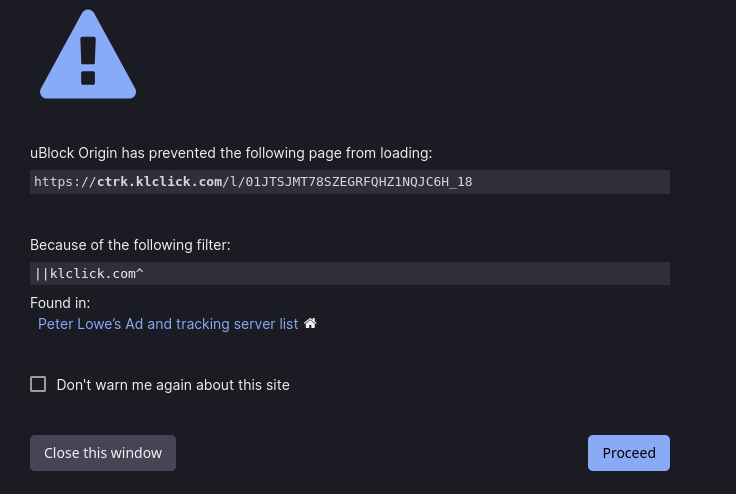Tick the don't warn me again checkbox

coord(38,384)
